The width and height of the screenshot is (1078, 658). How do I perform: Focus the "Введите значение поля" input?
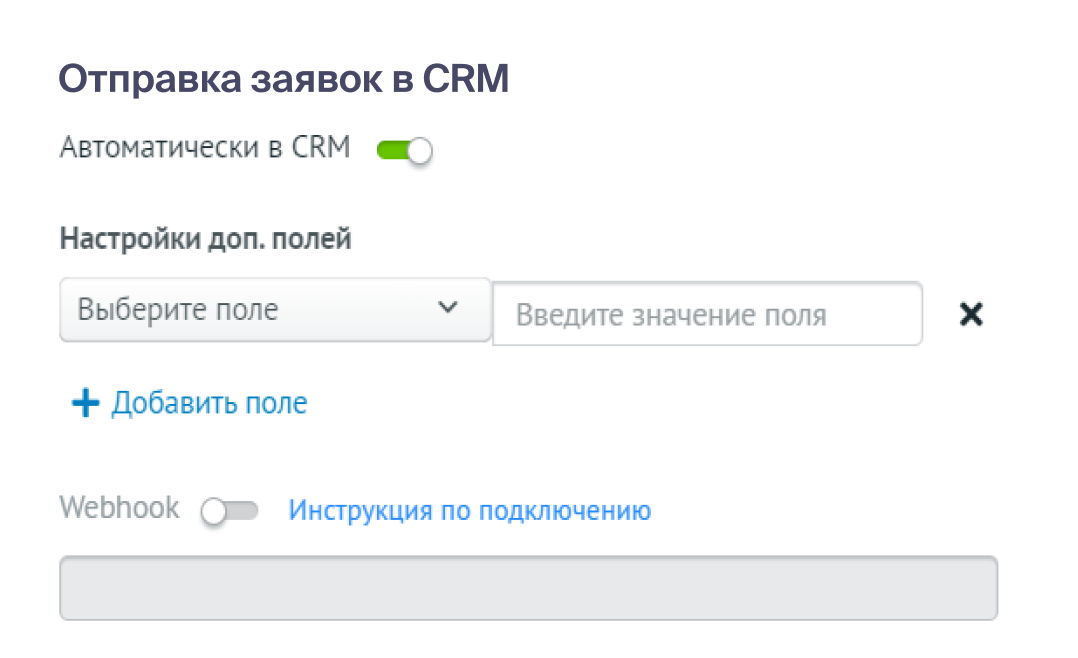tap(707, 315)
